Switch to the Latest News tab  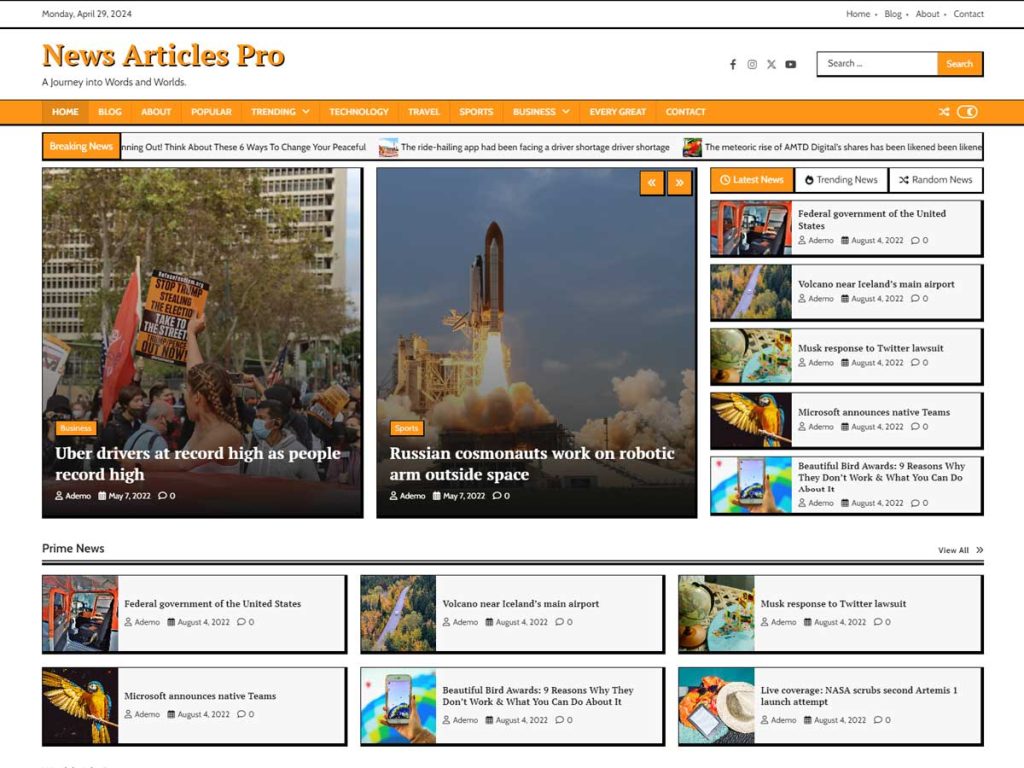click(752, 180)
